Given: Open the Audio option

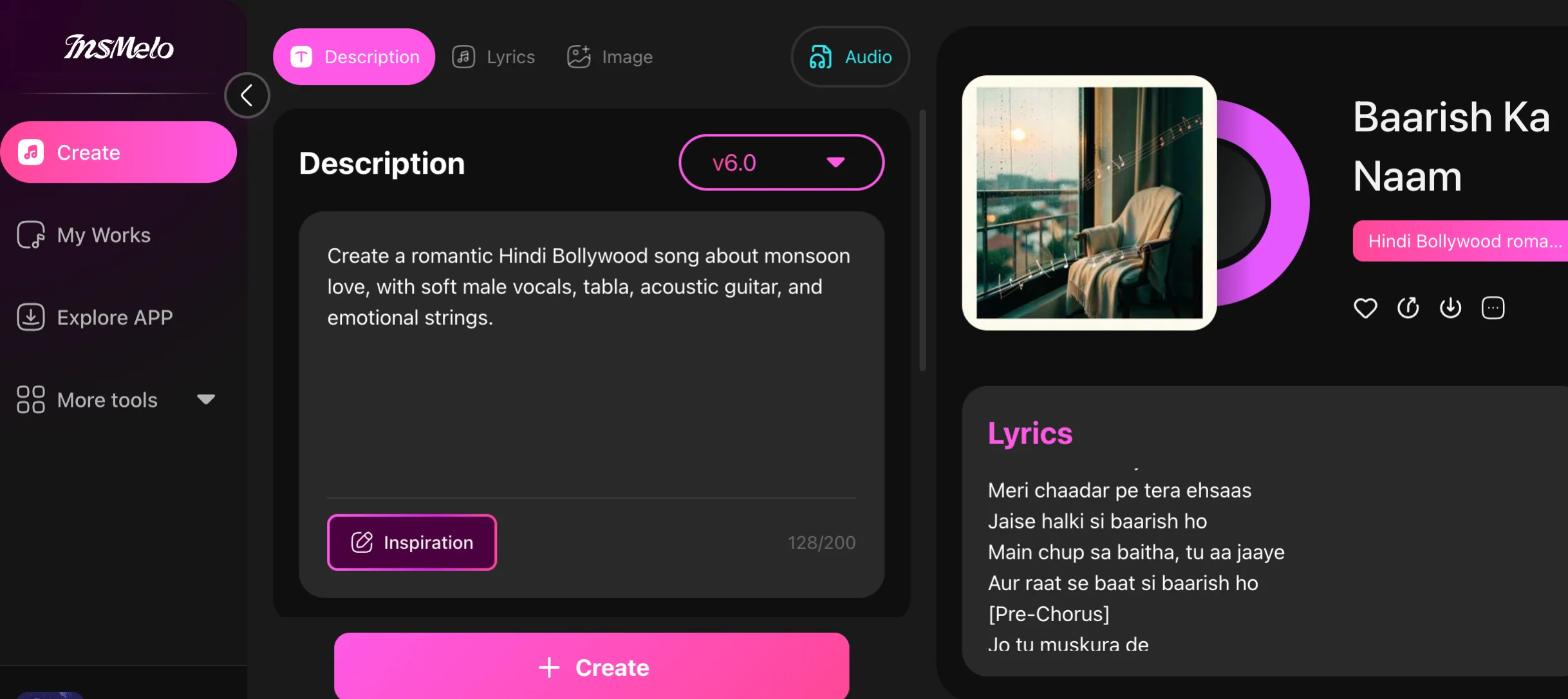Looking at the screenshot, I should click(850, 57).
